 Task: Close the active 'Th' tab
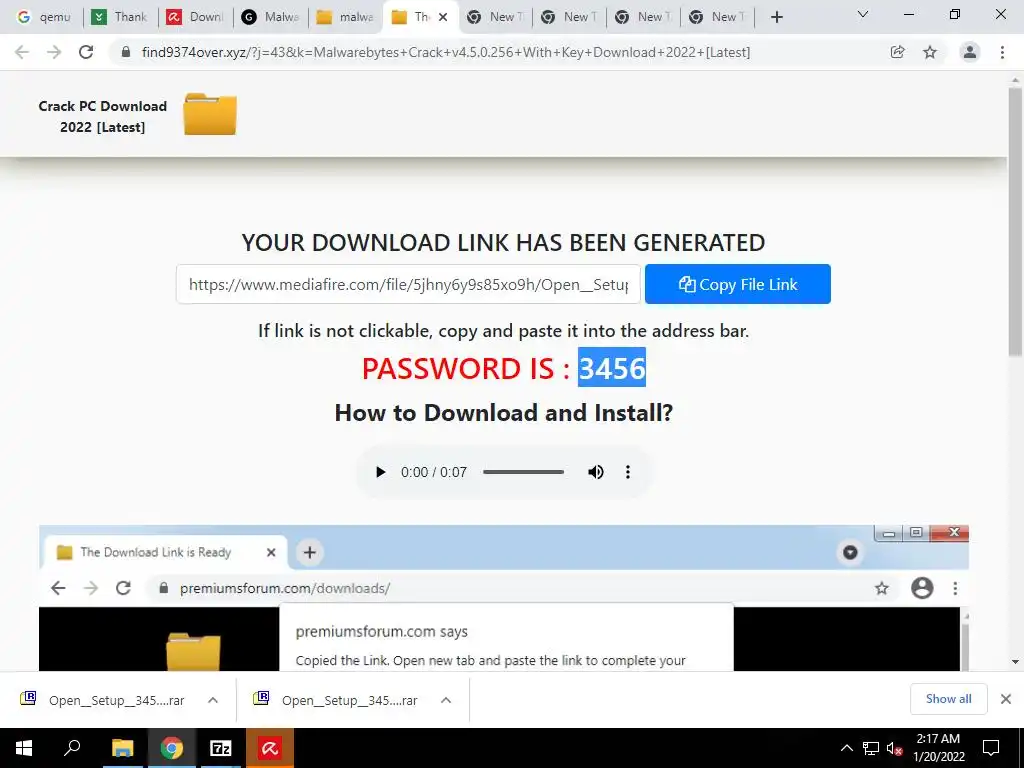click(443, 17)
